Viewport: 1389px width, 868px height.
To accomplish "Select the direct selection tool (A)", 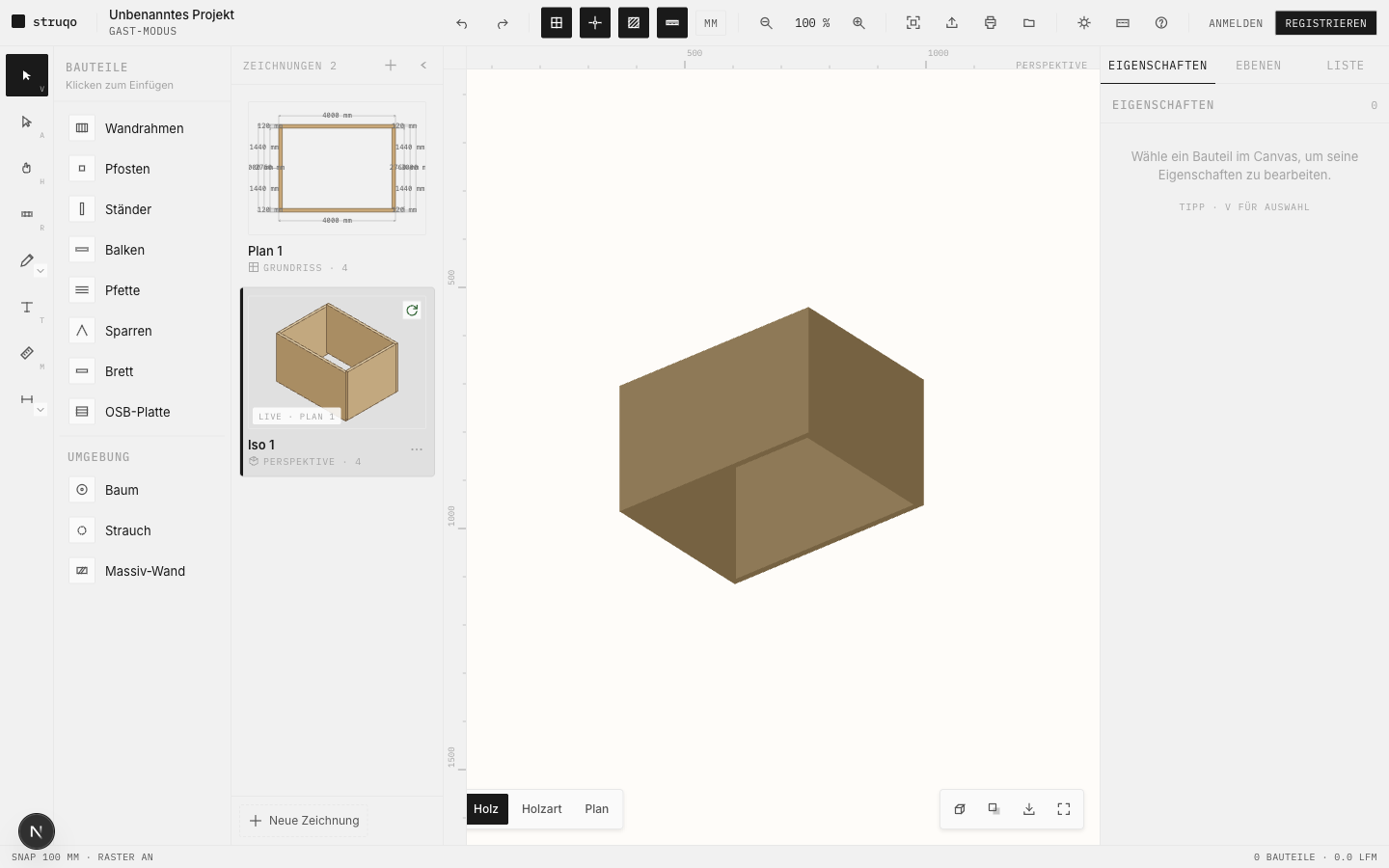I will (27, 122).
